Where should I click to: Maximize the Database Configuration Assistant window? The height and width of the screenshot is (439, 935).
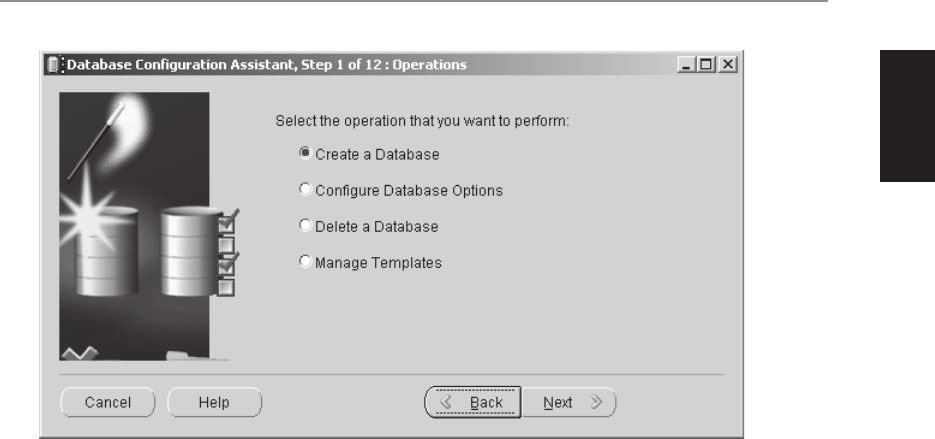tap(707, 64)
